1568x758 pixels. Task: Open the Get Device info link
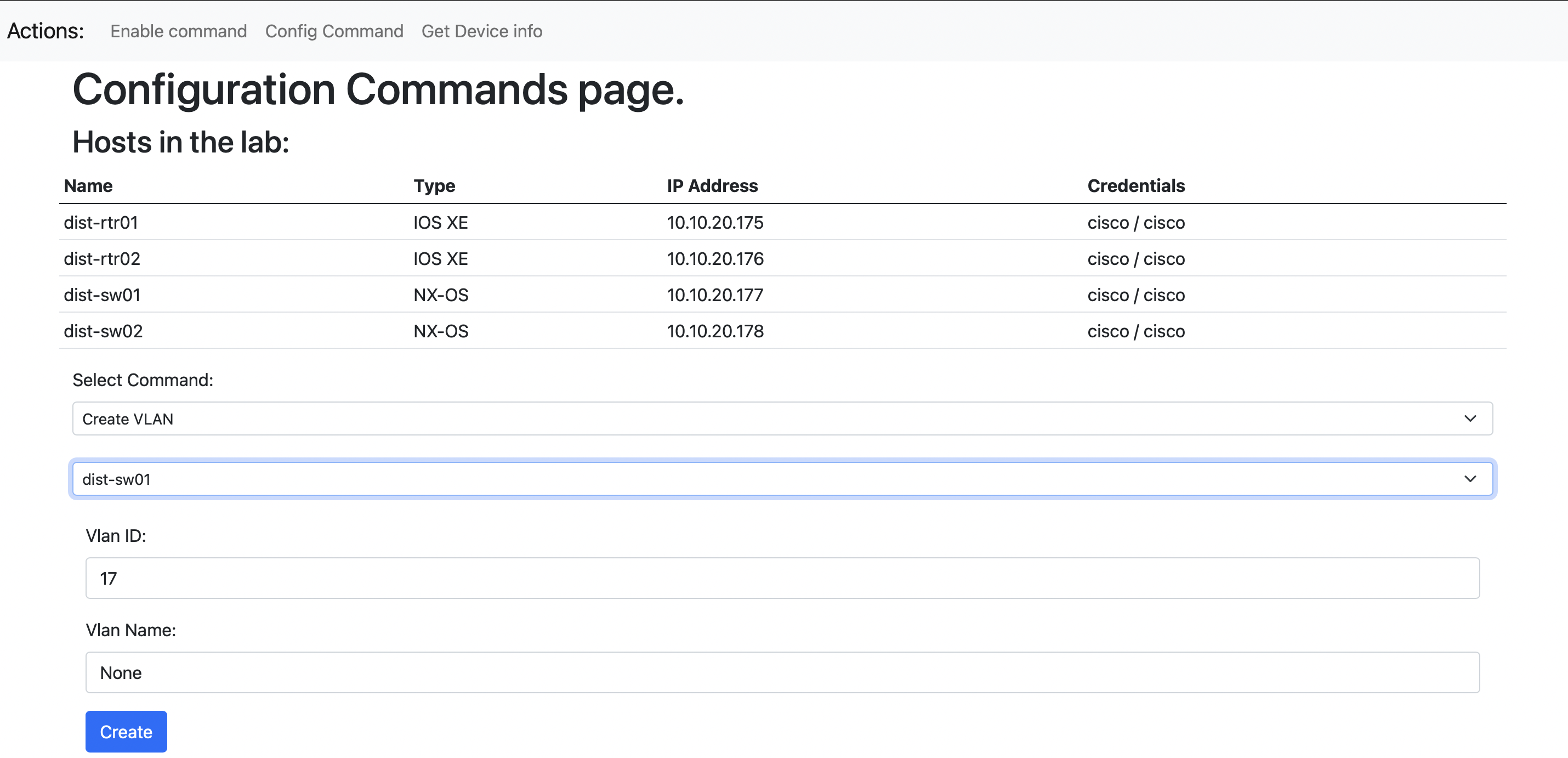point(481,31)
